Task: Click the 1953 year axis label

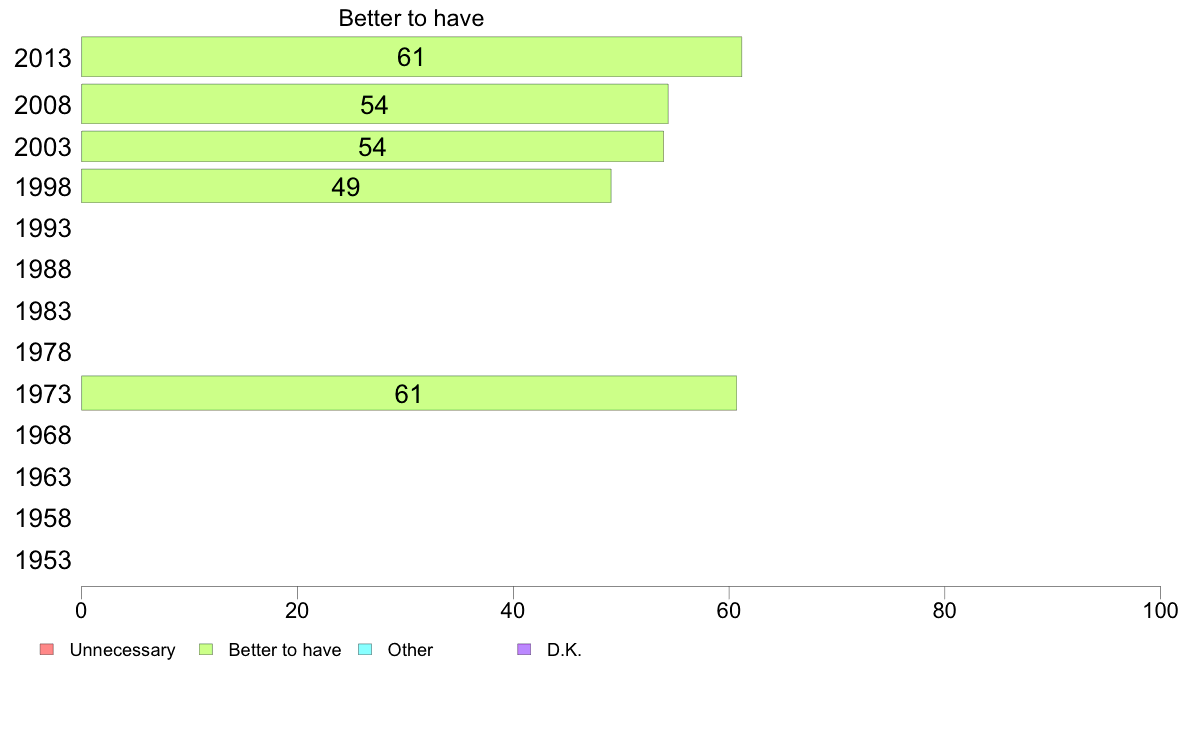Action: pyautogui.click(x=42, y=560)
